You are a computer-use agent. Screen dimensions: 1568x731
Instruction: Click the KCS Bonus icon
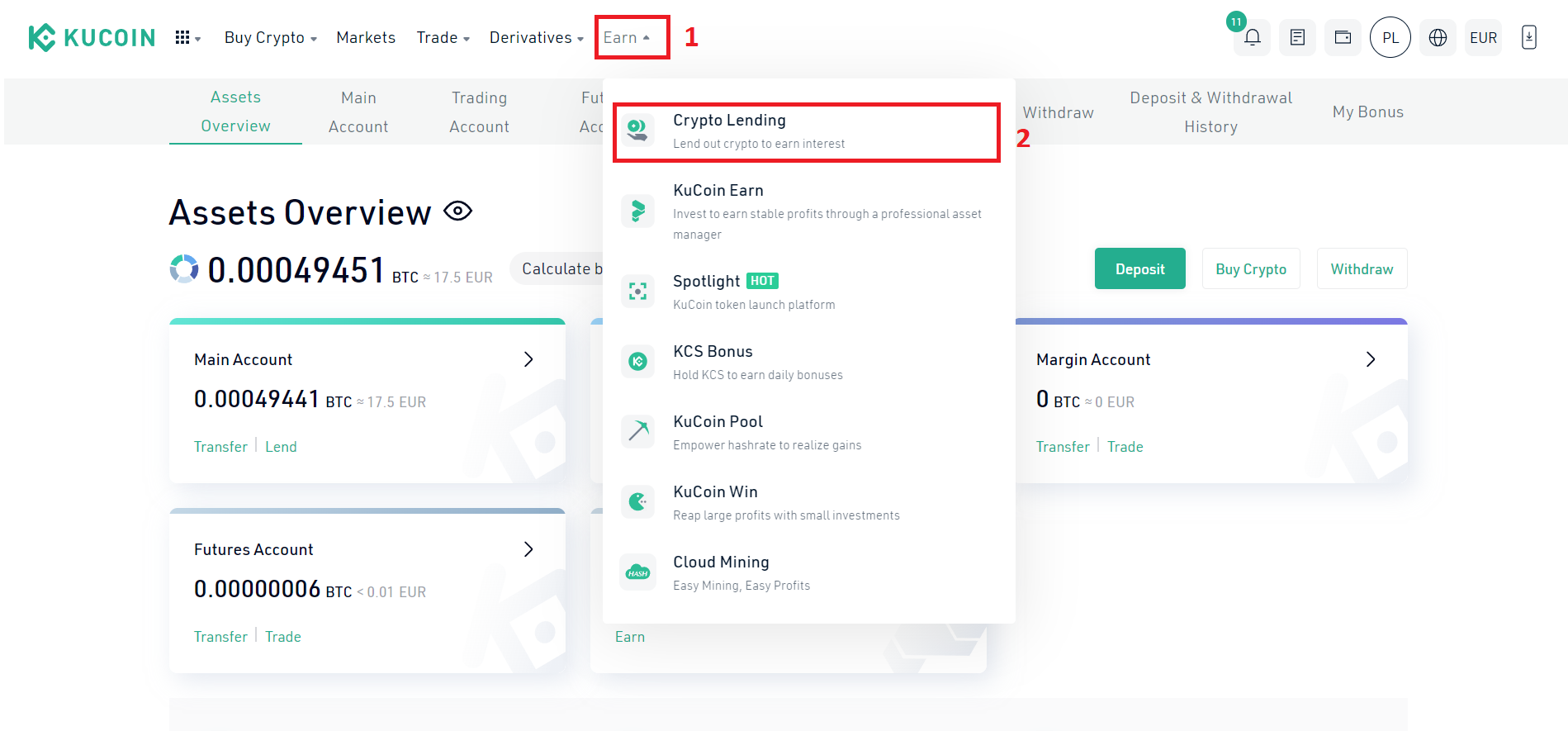637,361
